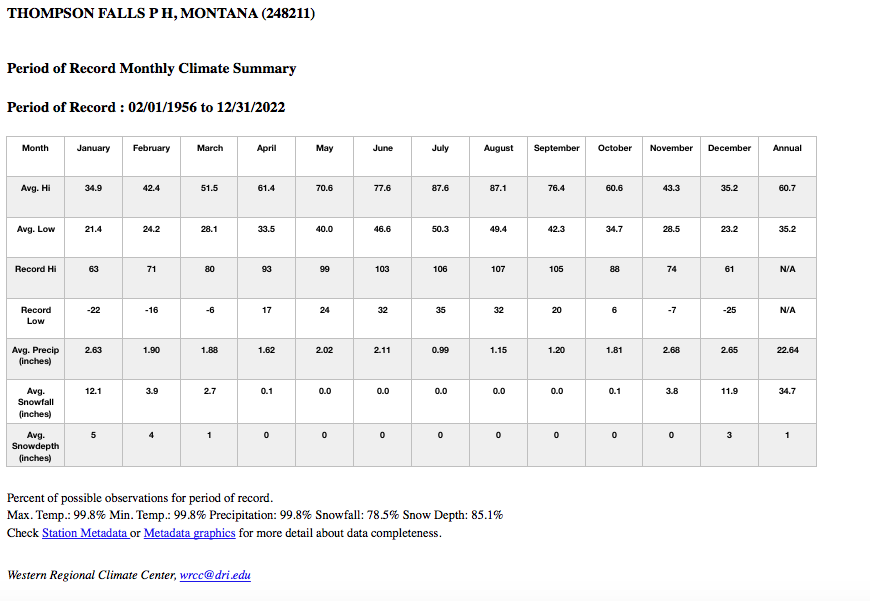870x601 pixels.
Task: Select July Avg. Low value 50.3
Action: pos(441,229)
